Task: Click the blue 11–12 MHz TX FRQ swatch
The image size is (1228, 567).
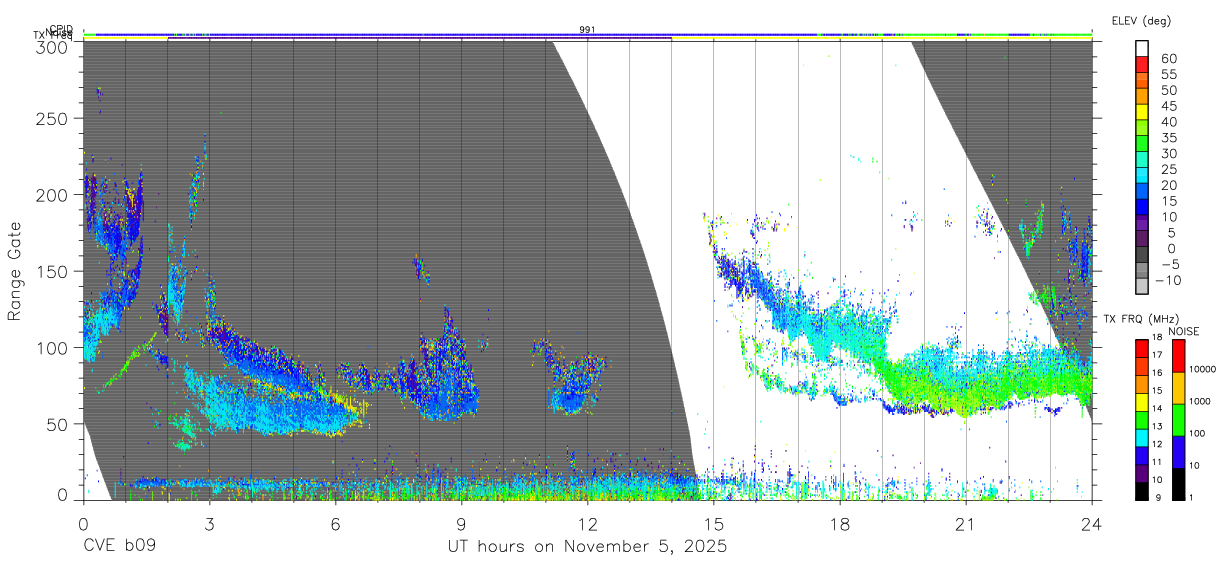Action: 1142,455
